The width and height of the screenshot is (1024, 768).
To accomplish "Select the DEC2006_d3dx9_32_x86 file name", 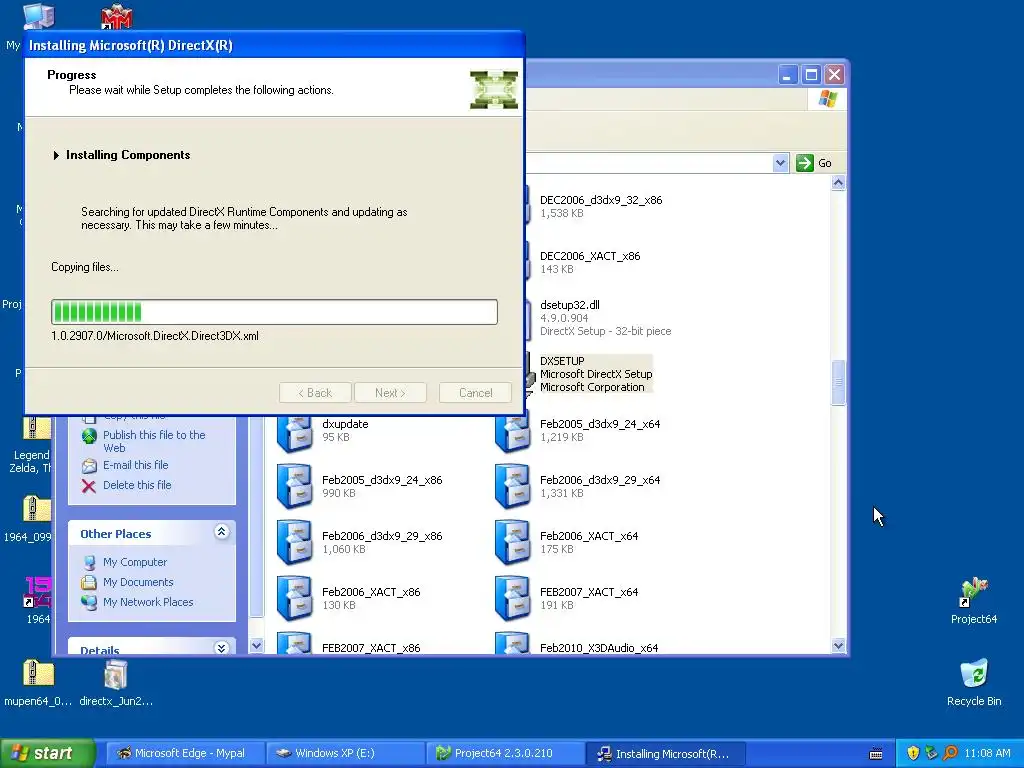I will coord(601,200).
